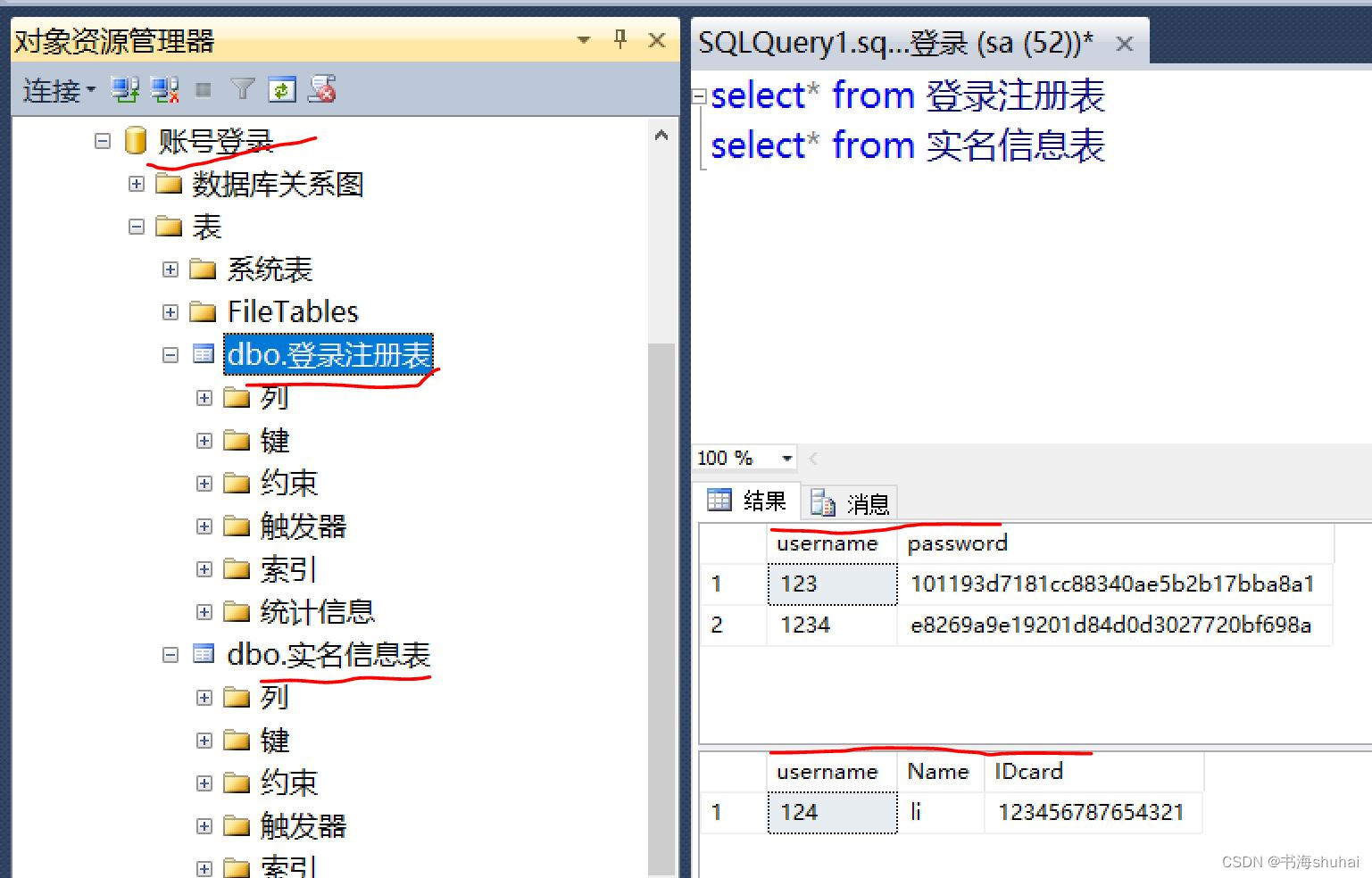Click the table icon of dbo.实名信息表
The height and width of the screenshot is (878, 1372).
click(204, 654)
